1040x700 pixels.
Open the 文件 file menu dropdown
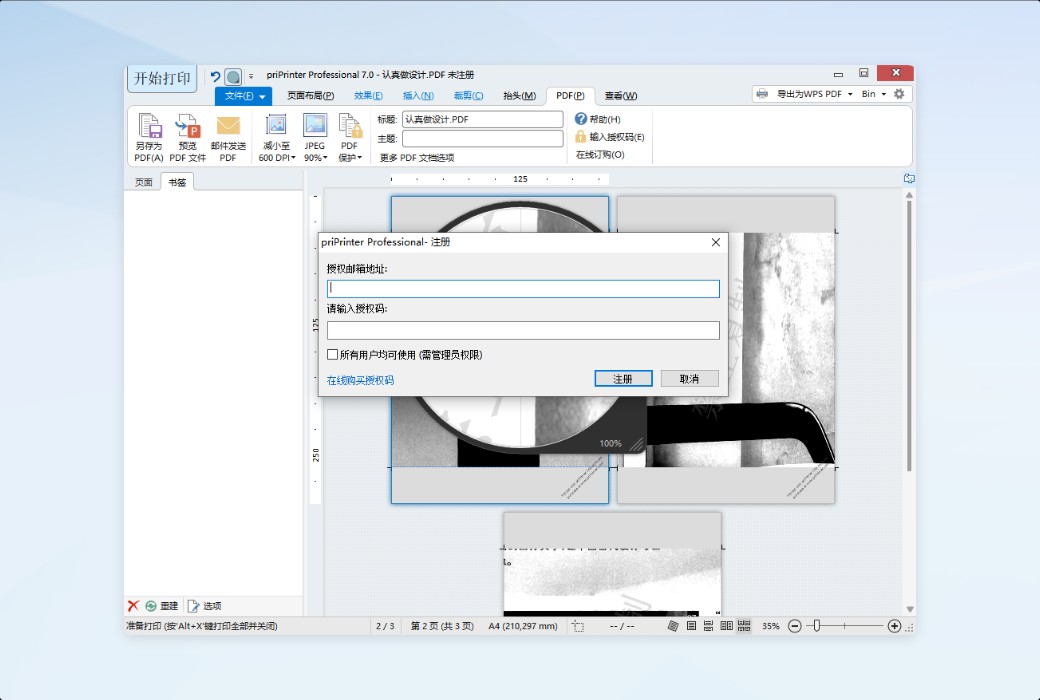[x=243, y=96]
